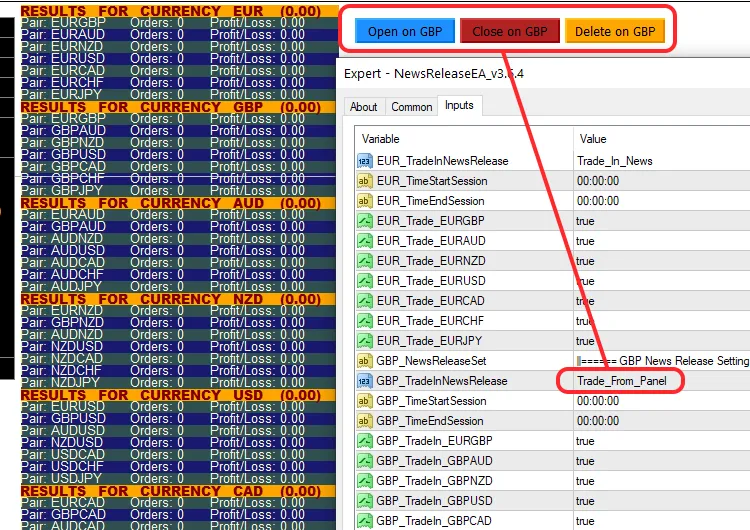The height and width of the screenshot is (530, 750).
Task: Click the enum icon beside GBP_TradeInNewsRelease
Action: (364, 381)
